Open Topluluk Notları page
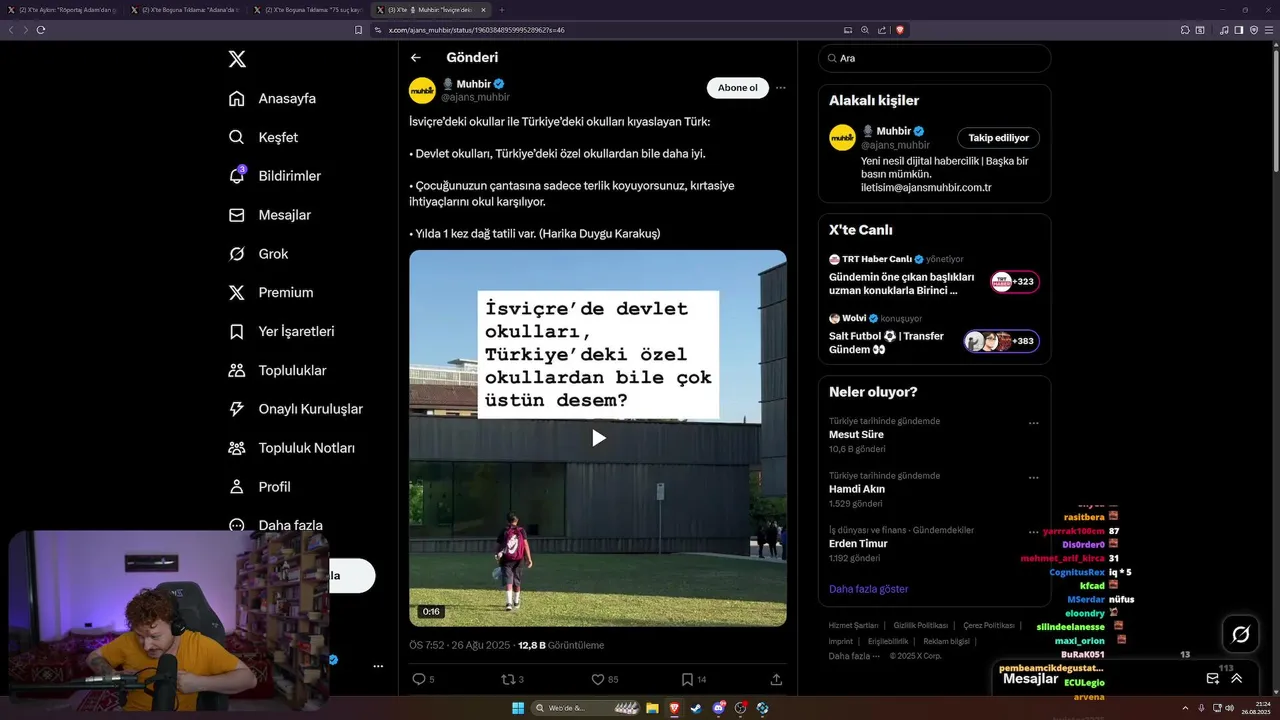Image resolution: width=1280 pixels, height=720 pixels. pos(291,448)
